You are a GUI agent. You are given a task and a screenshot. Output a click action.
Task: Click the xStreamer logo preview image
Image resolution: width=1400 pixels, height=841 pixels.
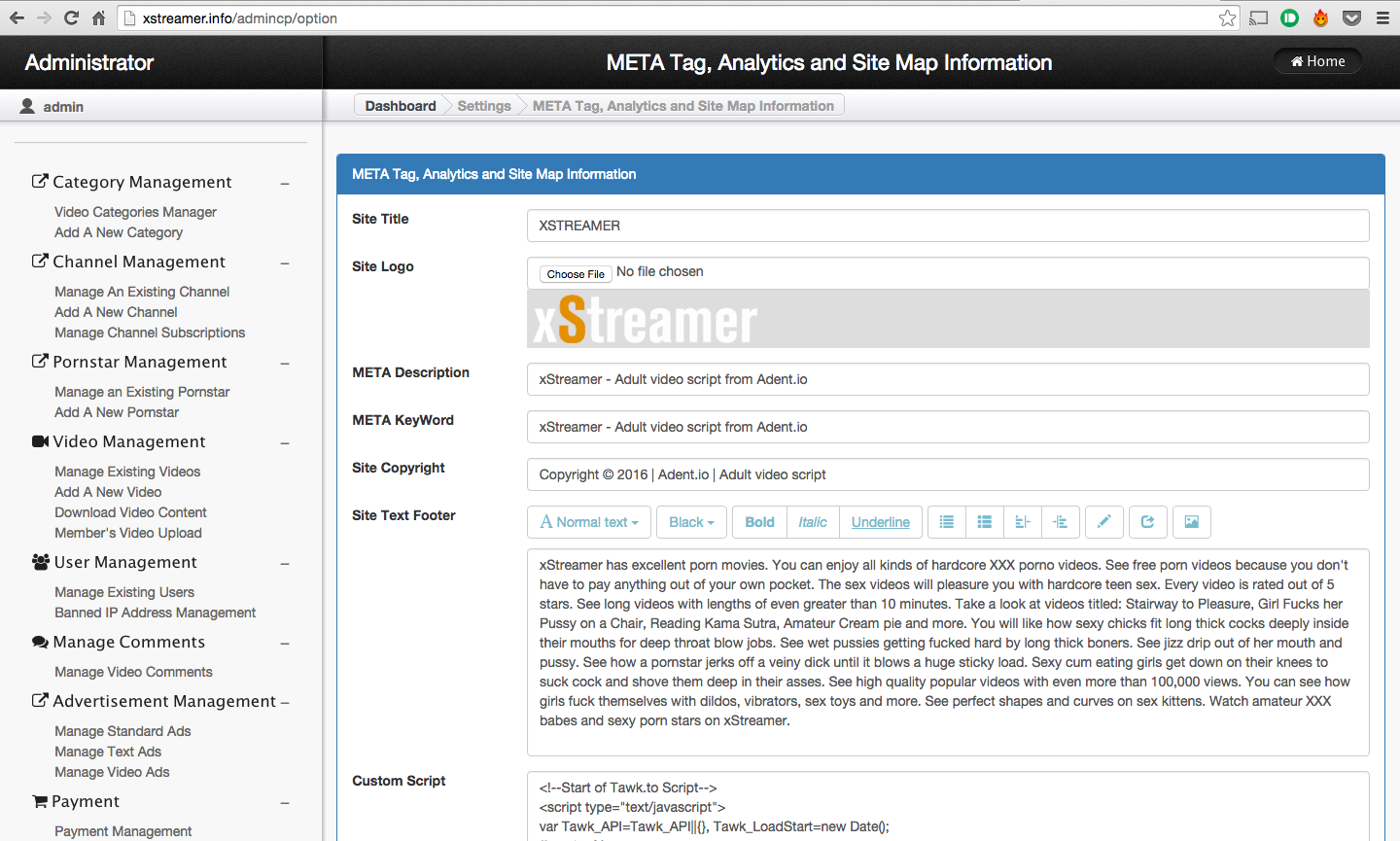[x=645, y=320]
